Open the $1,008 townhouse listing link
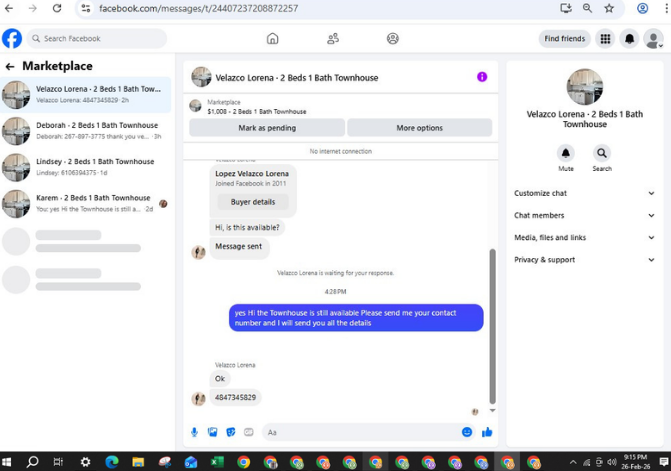This screenshot has width=671, height=471. [x=257, y=112]
